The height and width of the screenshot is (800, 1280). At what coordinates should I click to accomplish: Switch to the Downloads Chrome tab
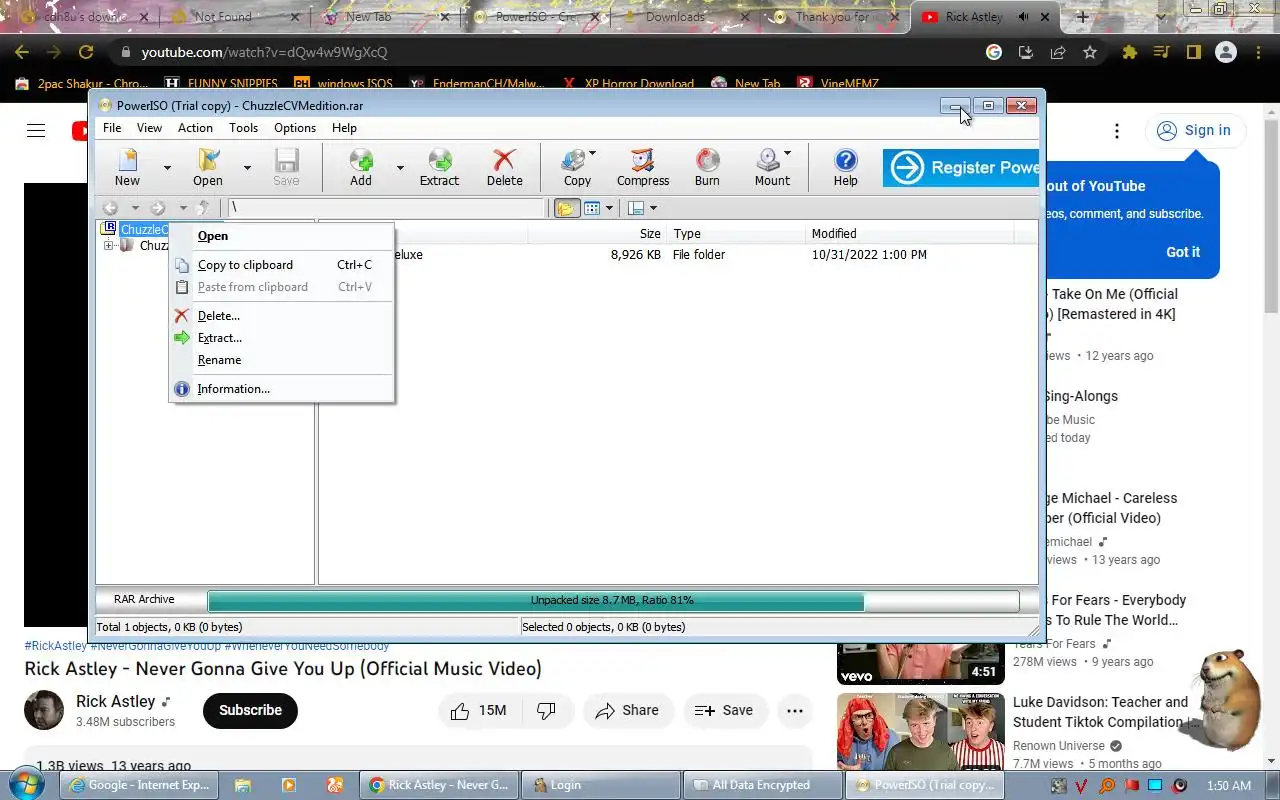[675, 17]
